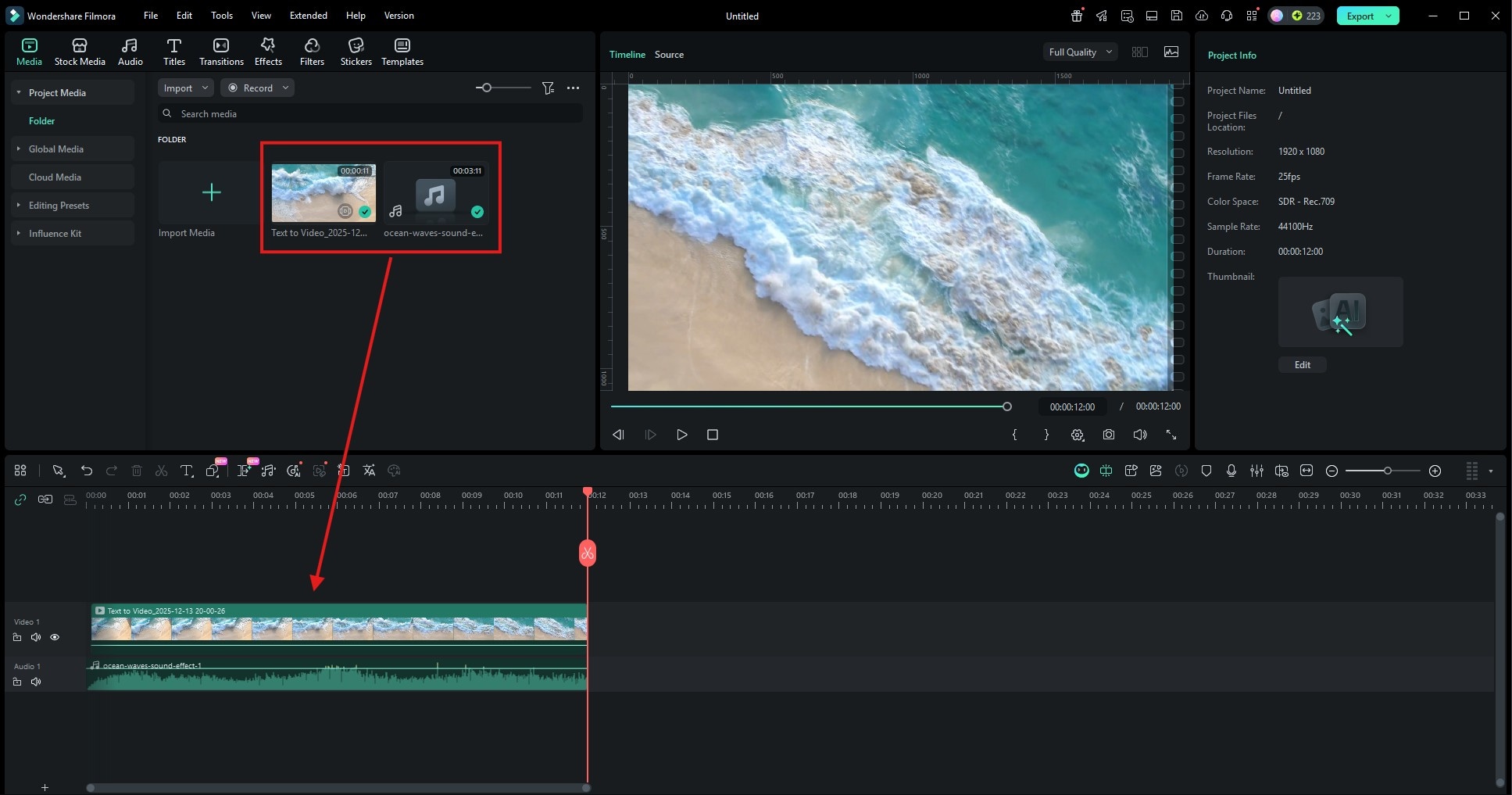The image size is (1512, 795).
Task: Mute the Video 1 track
Action: tap(36, 636)
